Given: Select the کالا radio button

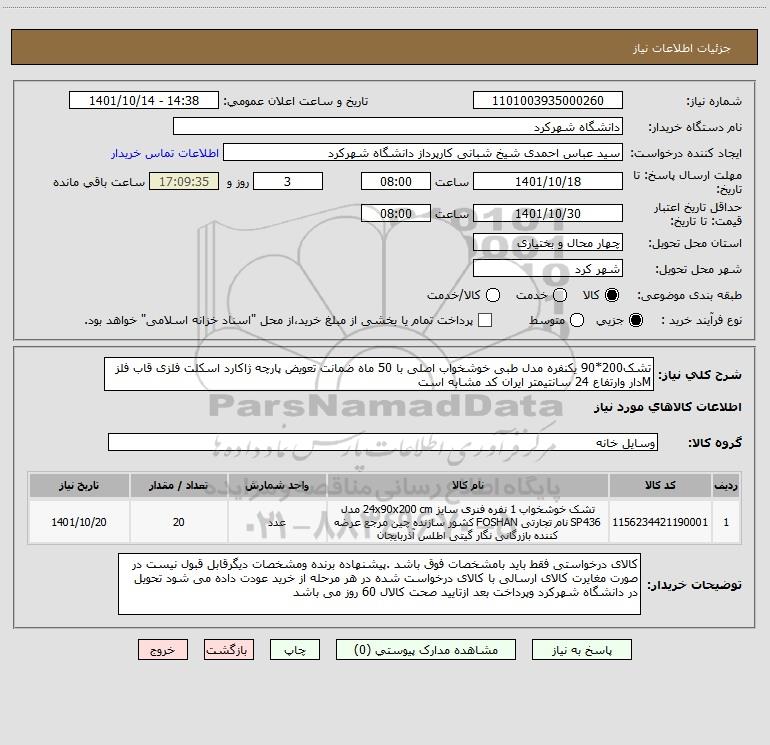Looking at the screenshot, I should pyautogui.click(x=612, y=295).
